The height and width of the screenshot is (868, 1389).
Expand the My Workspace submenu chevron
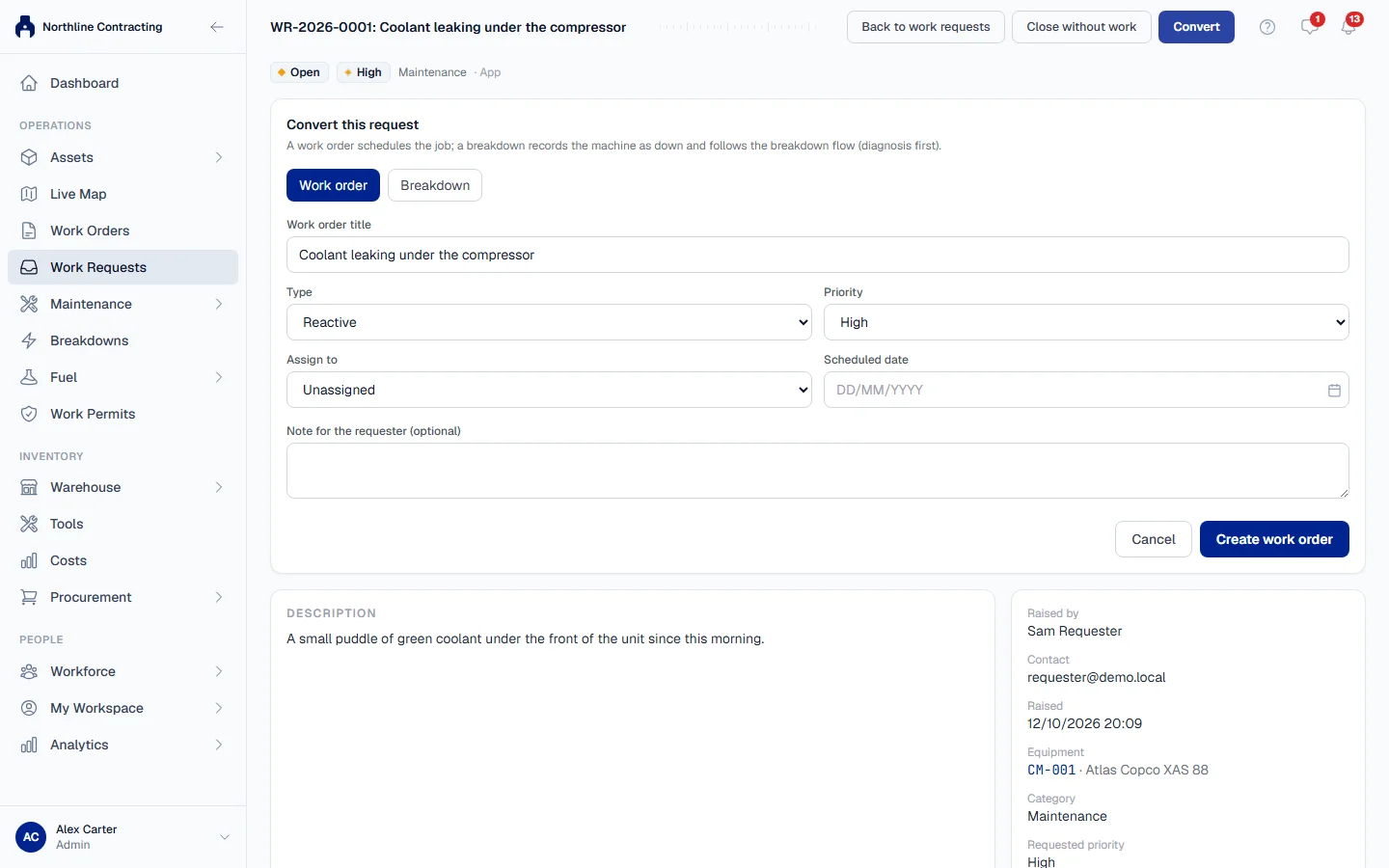[219, 708]
